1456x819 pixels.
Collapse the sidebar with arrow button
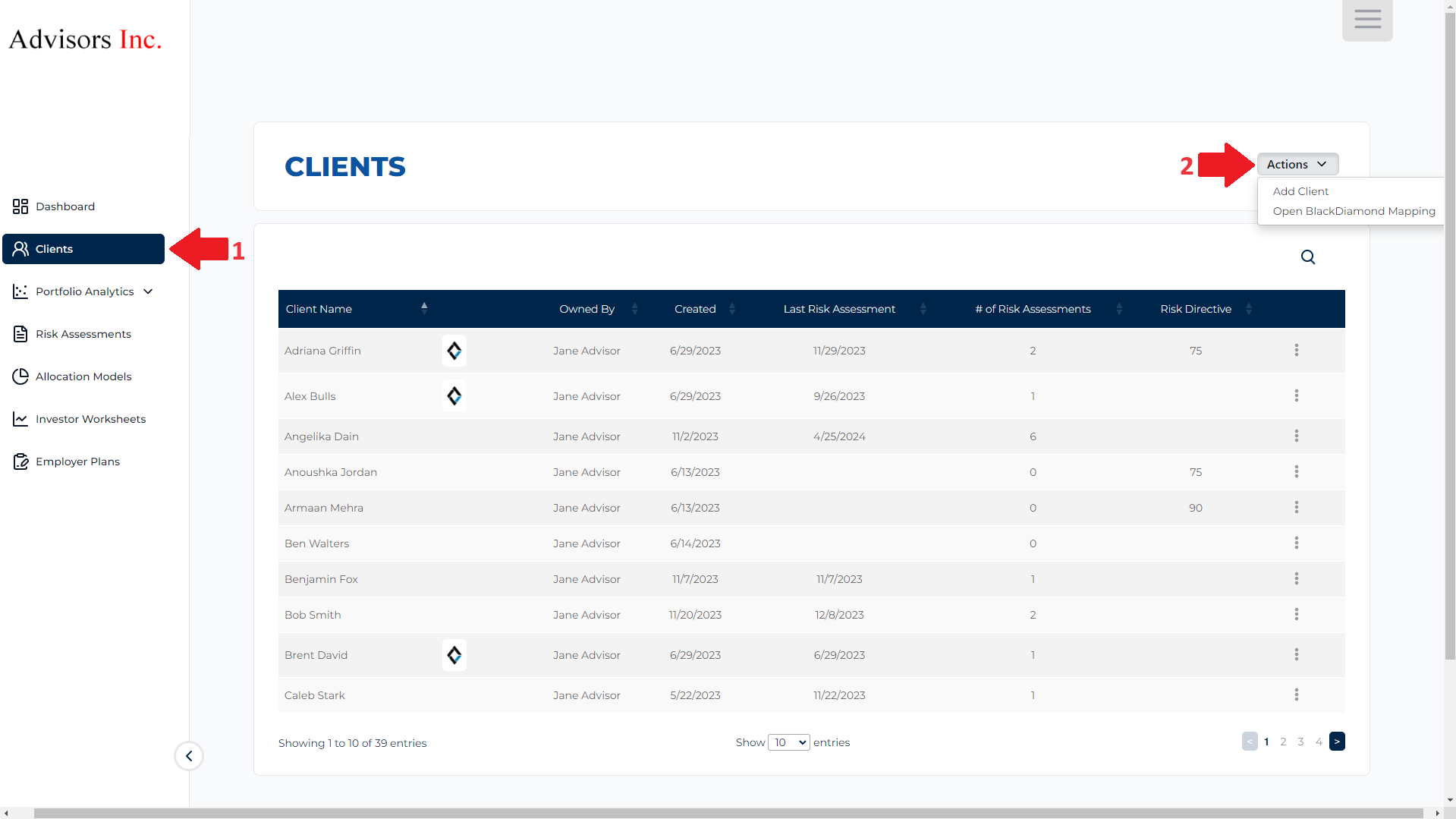[x=189, y=756]
